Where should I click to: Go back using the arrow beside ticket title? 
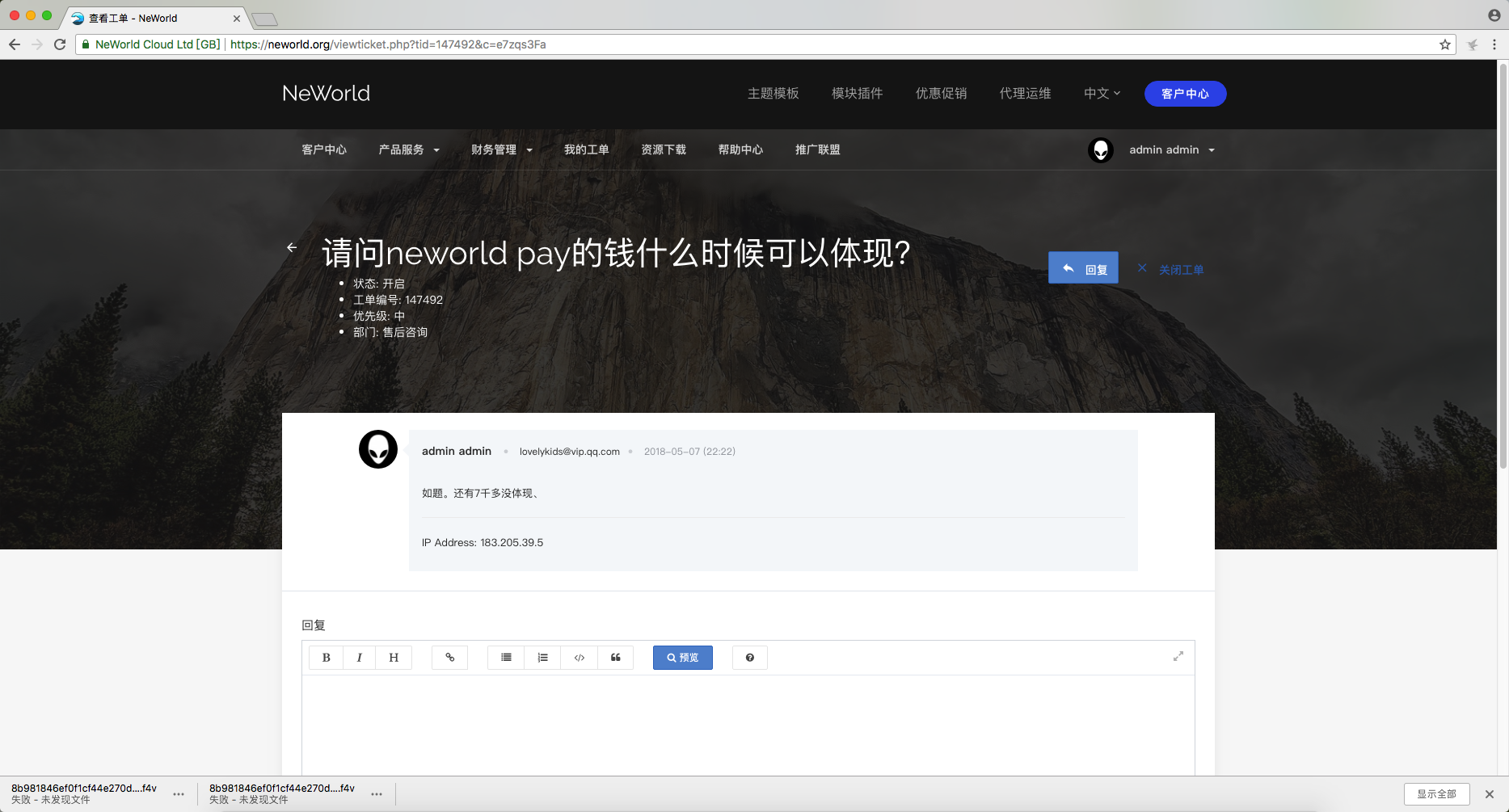tap(292, 247)
